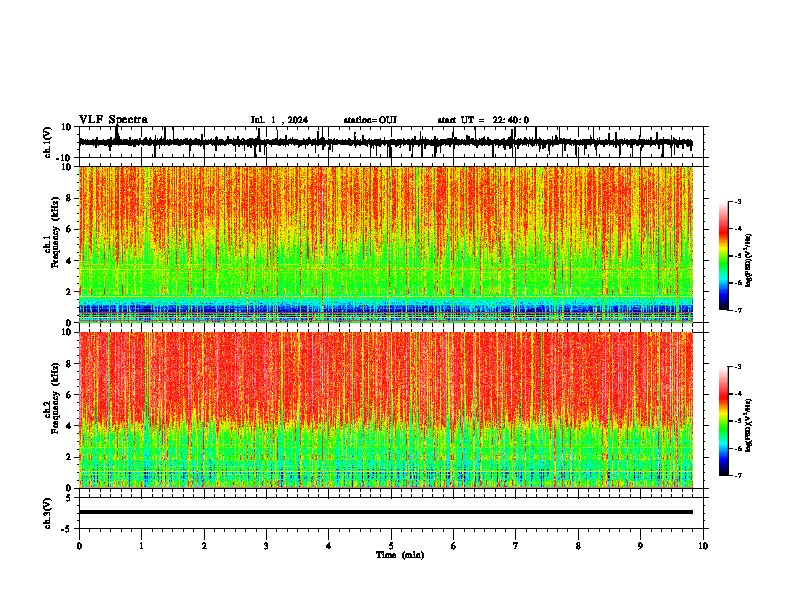The width and height of the screenshot is (792, 612).
Task: Click the 'start UT = 22:40:0' text
Action: (x=483, y=120)
